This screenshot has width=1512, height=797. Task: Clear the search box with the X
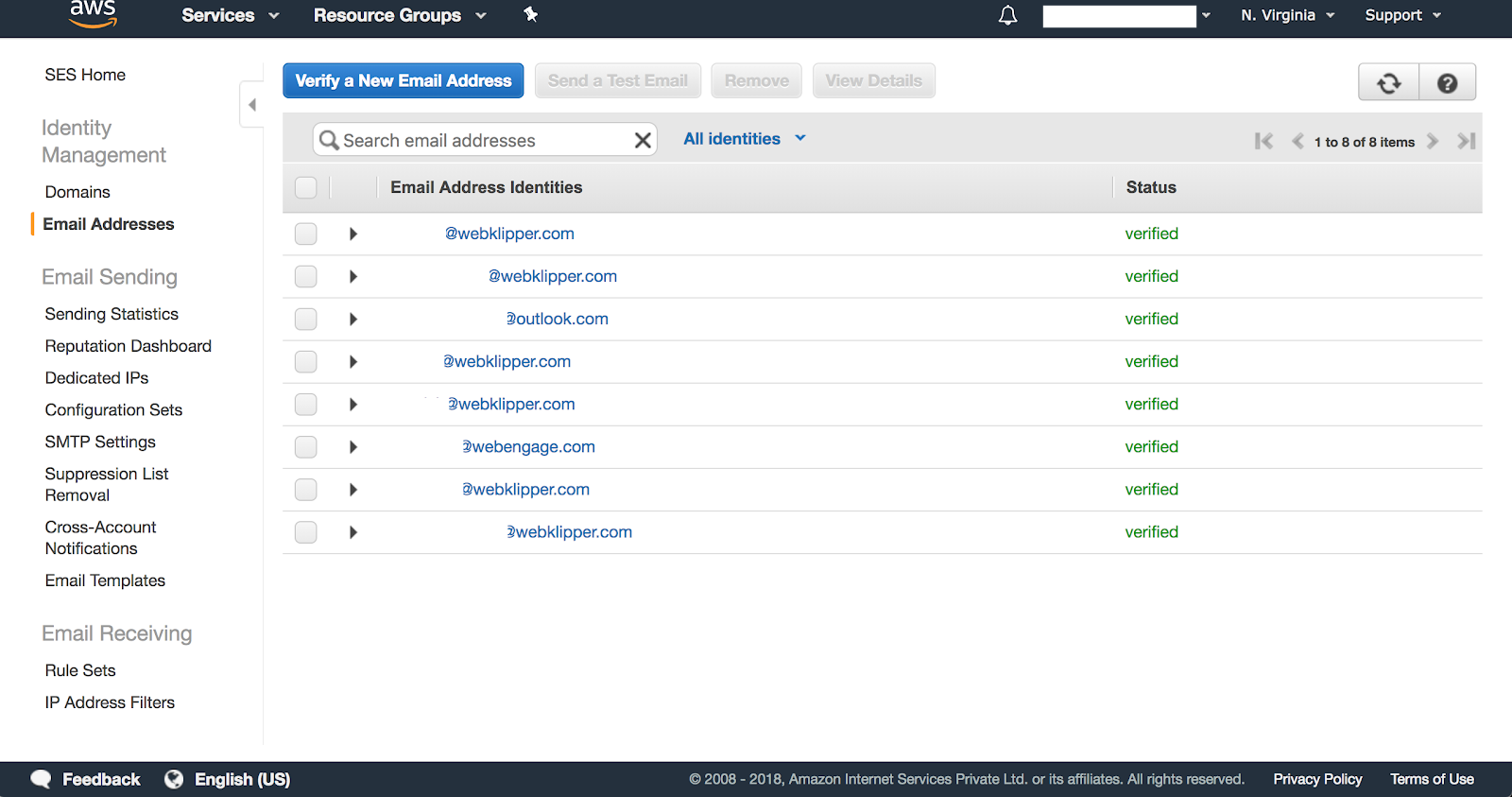tap(643, 140)
